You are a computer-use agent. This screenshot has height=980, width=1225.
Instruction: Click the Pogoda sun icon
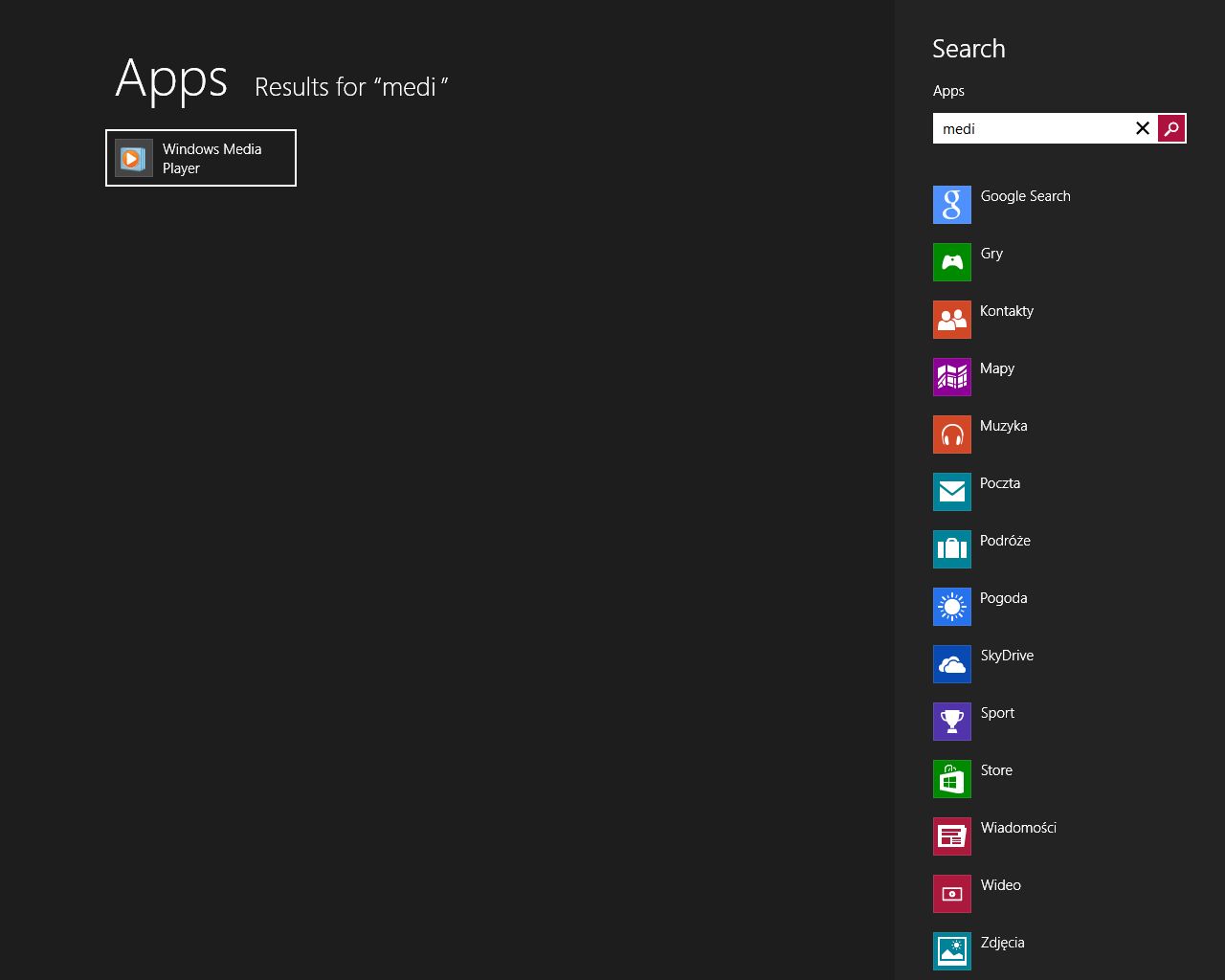(x=952, y=607)
